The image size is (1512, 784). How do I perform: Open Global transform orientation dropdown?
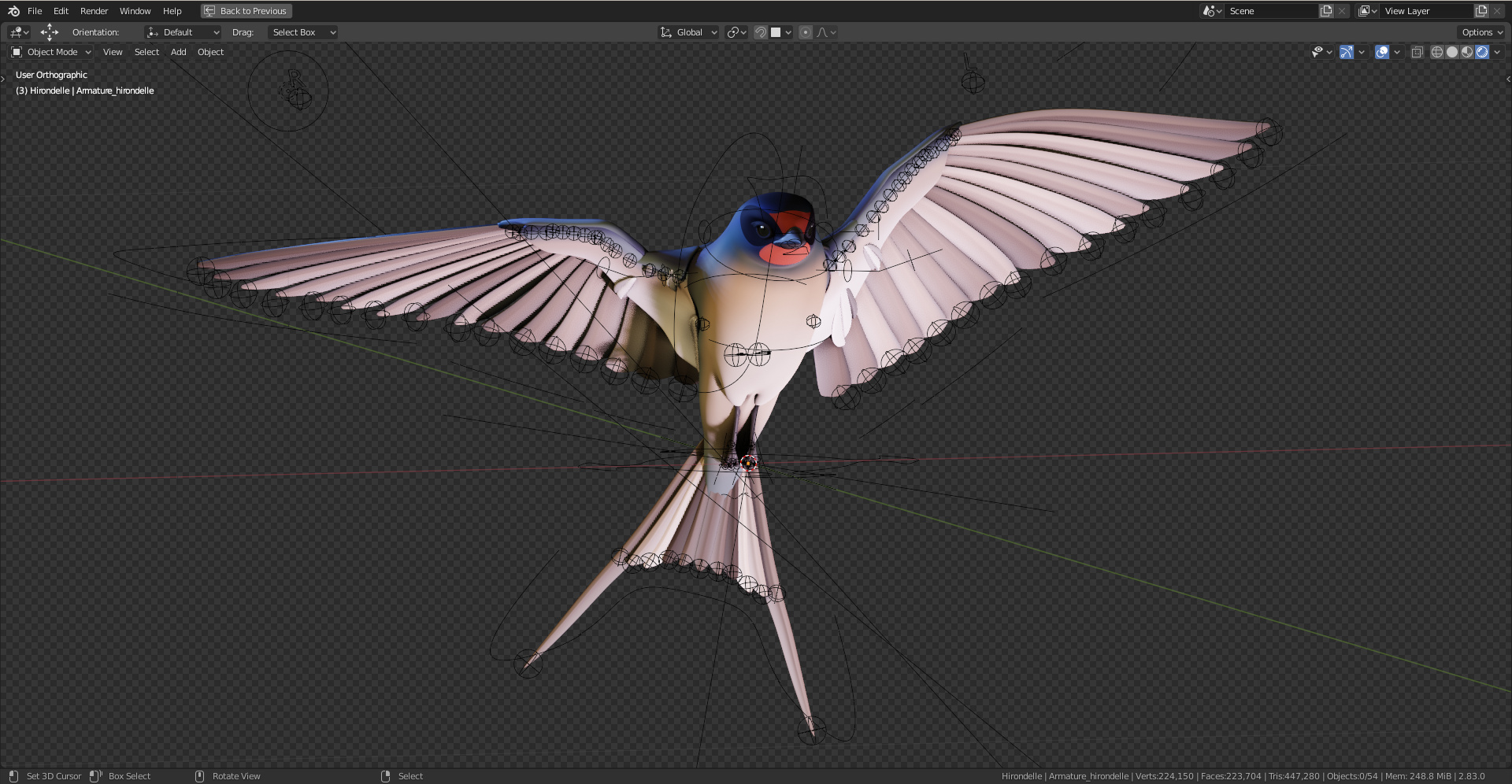pyautogui.click(x=689, y=32)
